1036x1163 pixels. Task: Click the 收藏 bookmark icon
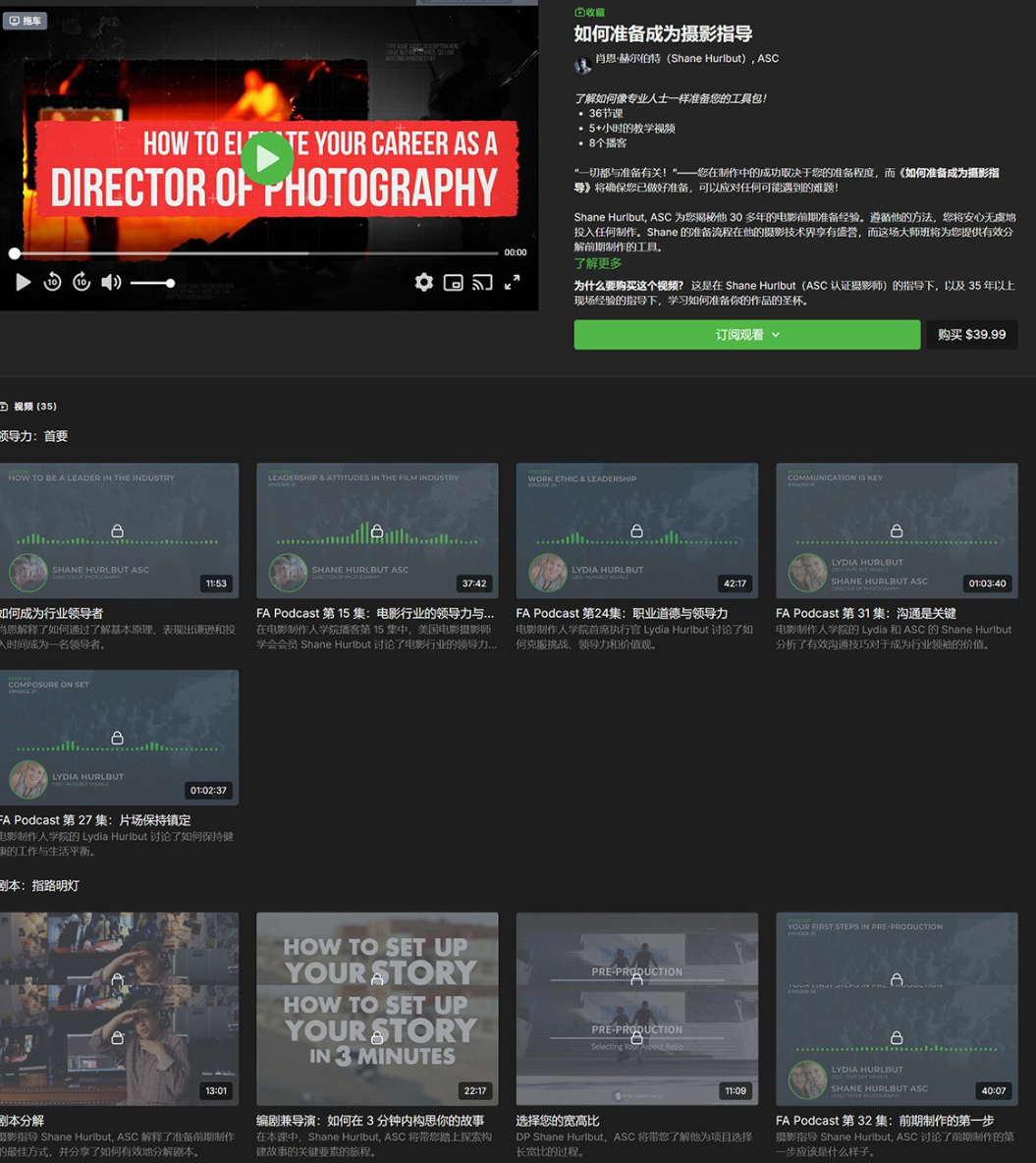pyautogui.click(x=579, y=12)
